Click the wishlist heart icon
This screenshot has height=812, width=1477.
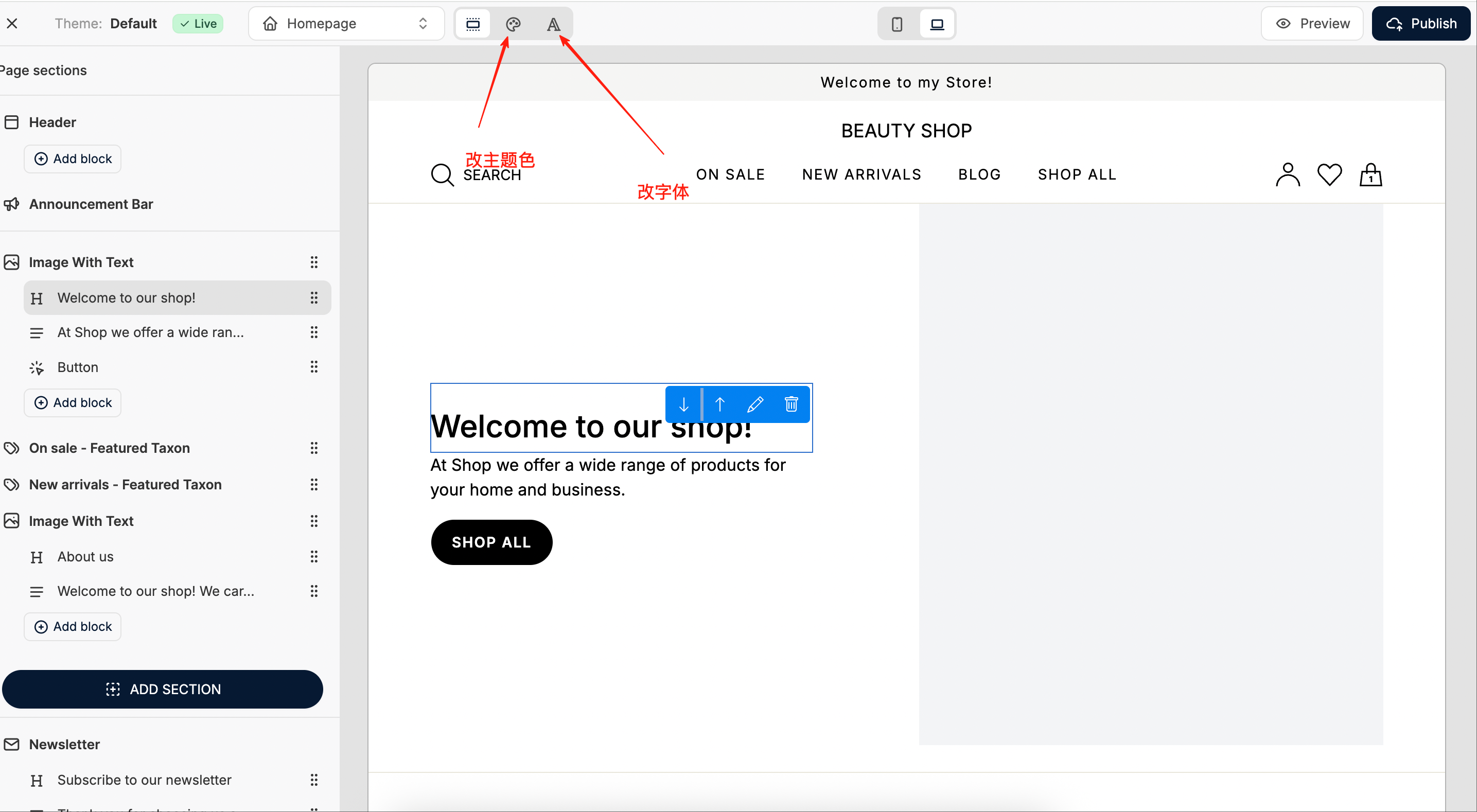[1329, 174]
